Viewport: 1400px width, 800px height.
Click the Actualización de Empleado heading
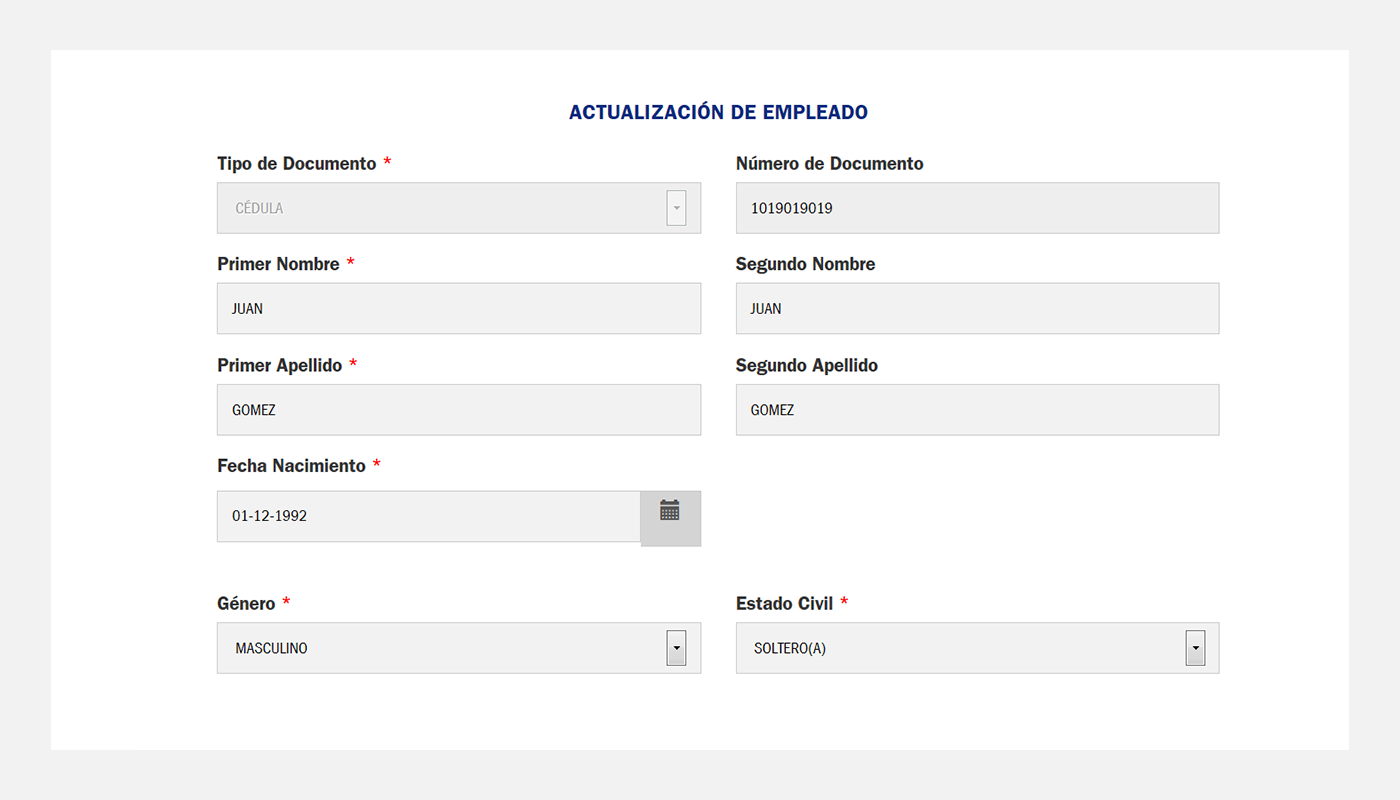pos(718,113)
